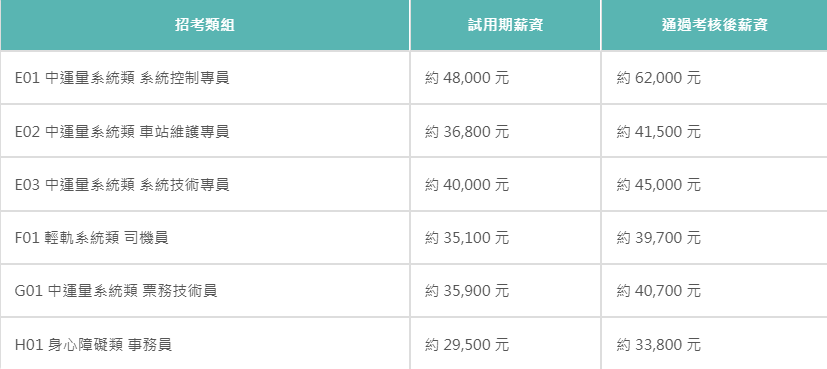Select the E01 系統控制專員 row label
Screen dimensions: 827x369
pos(122,78)
